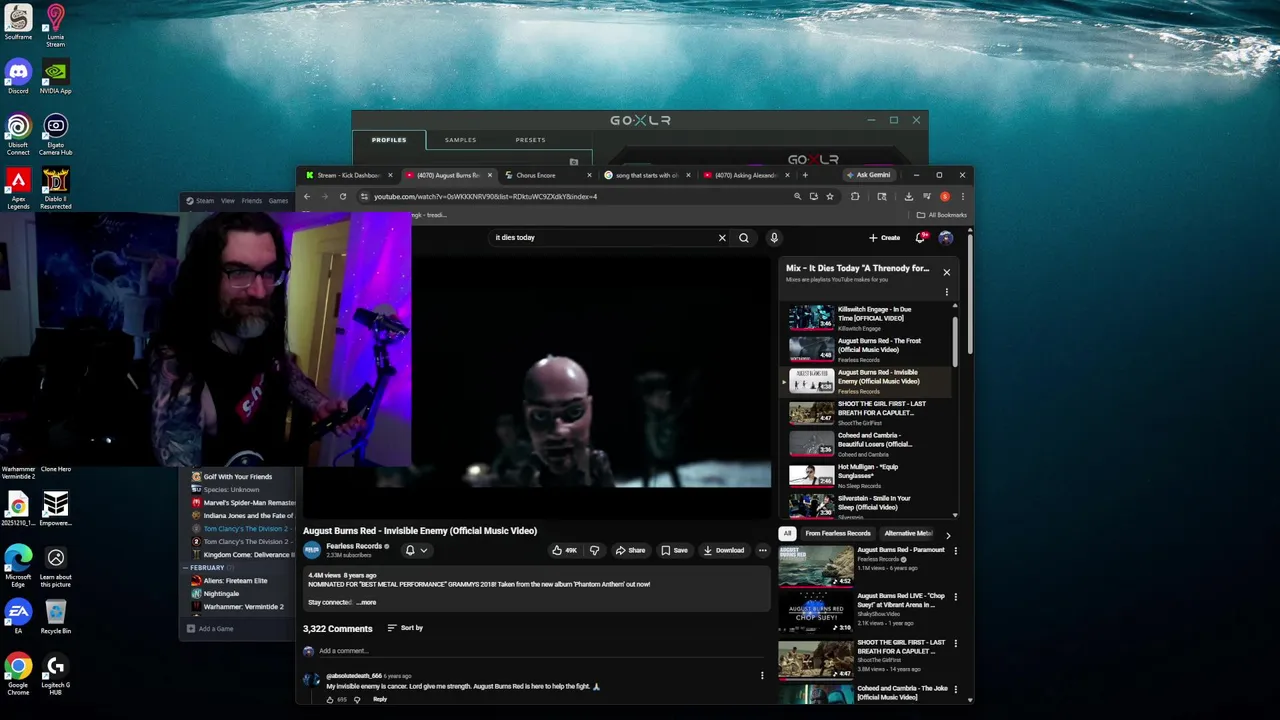Click Add a Game in Steam

(x=210, y=629)
